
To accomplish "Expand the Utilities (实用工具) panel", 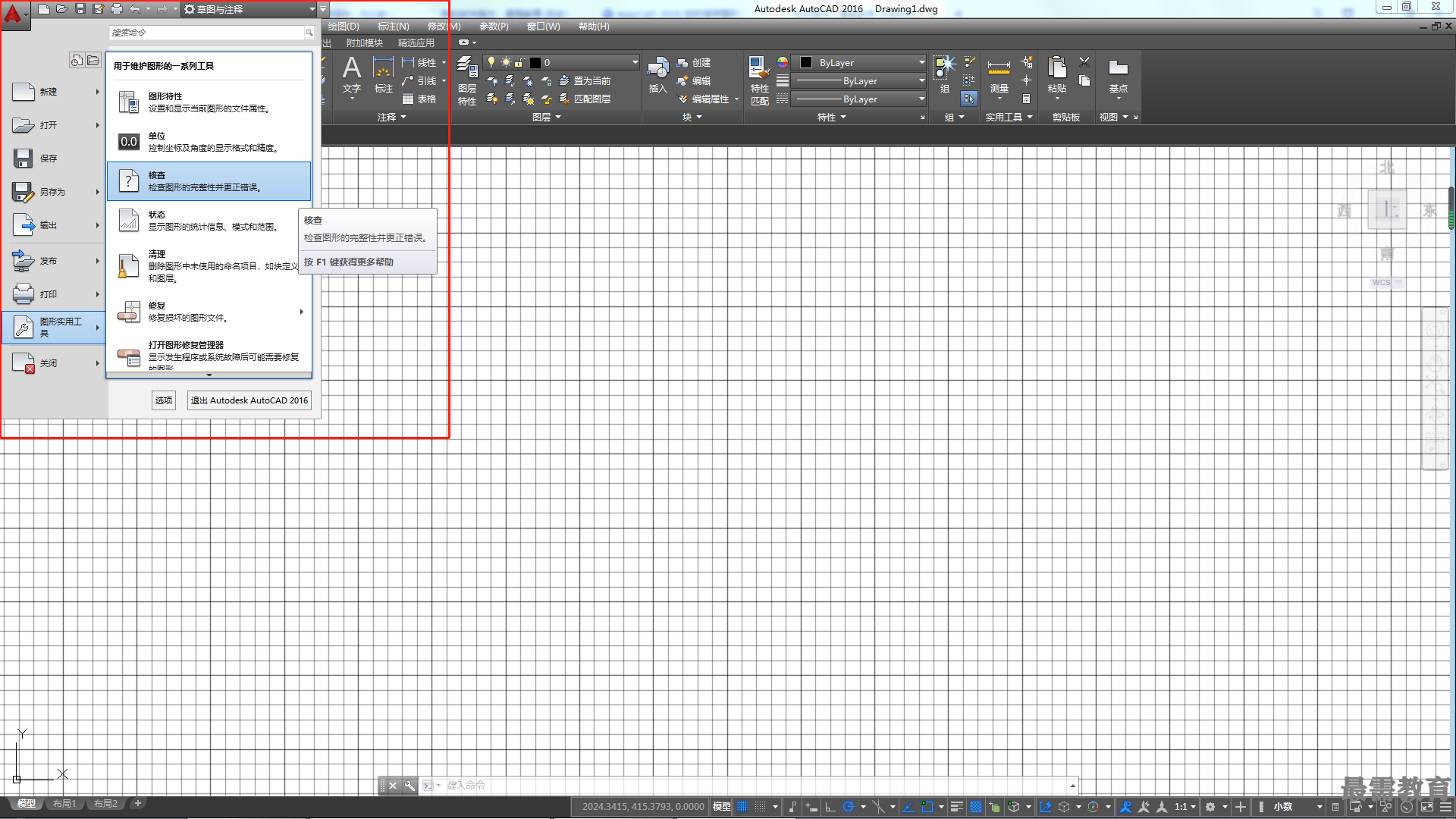I will tap(1009, 118).
